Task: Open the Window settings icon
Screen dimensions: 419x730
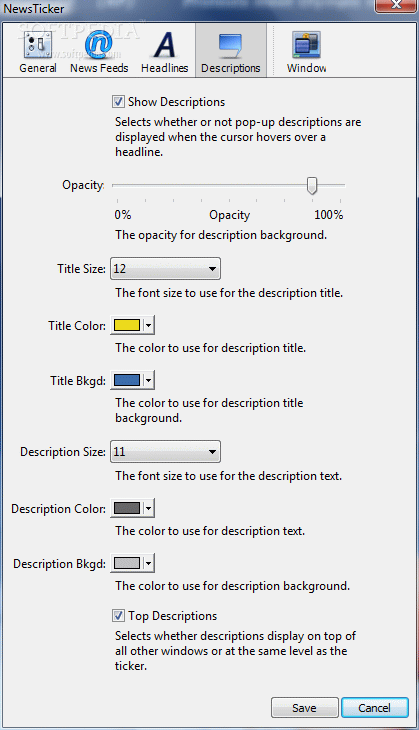Action: (306, 45)
